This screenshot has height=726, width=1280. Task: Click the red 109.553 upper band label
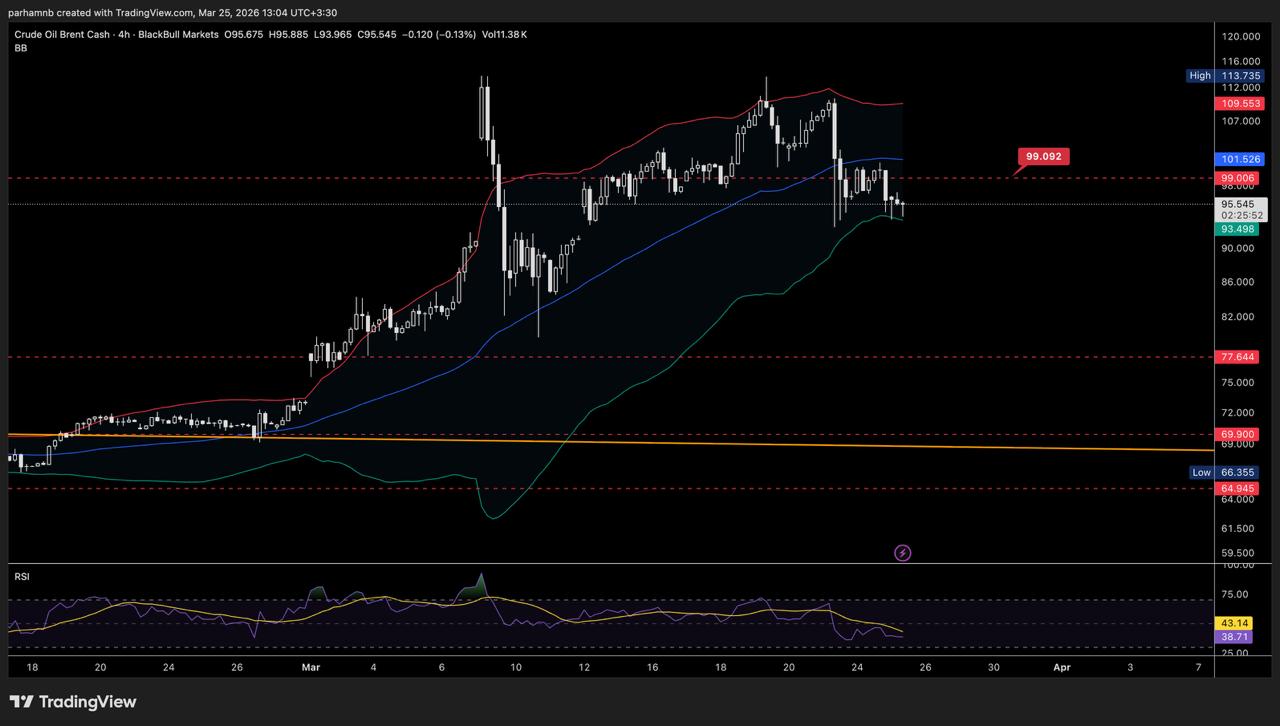click(x=1238, y=104)
